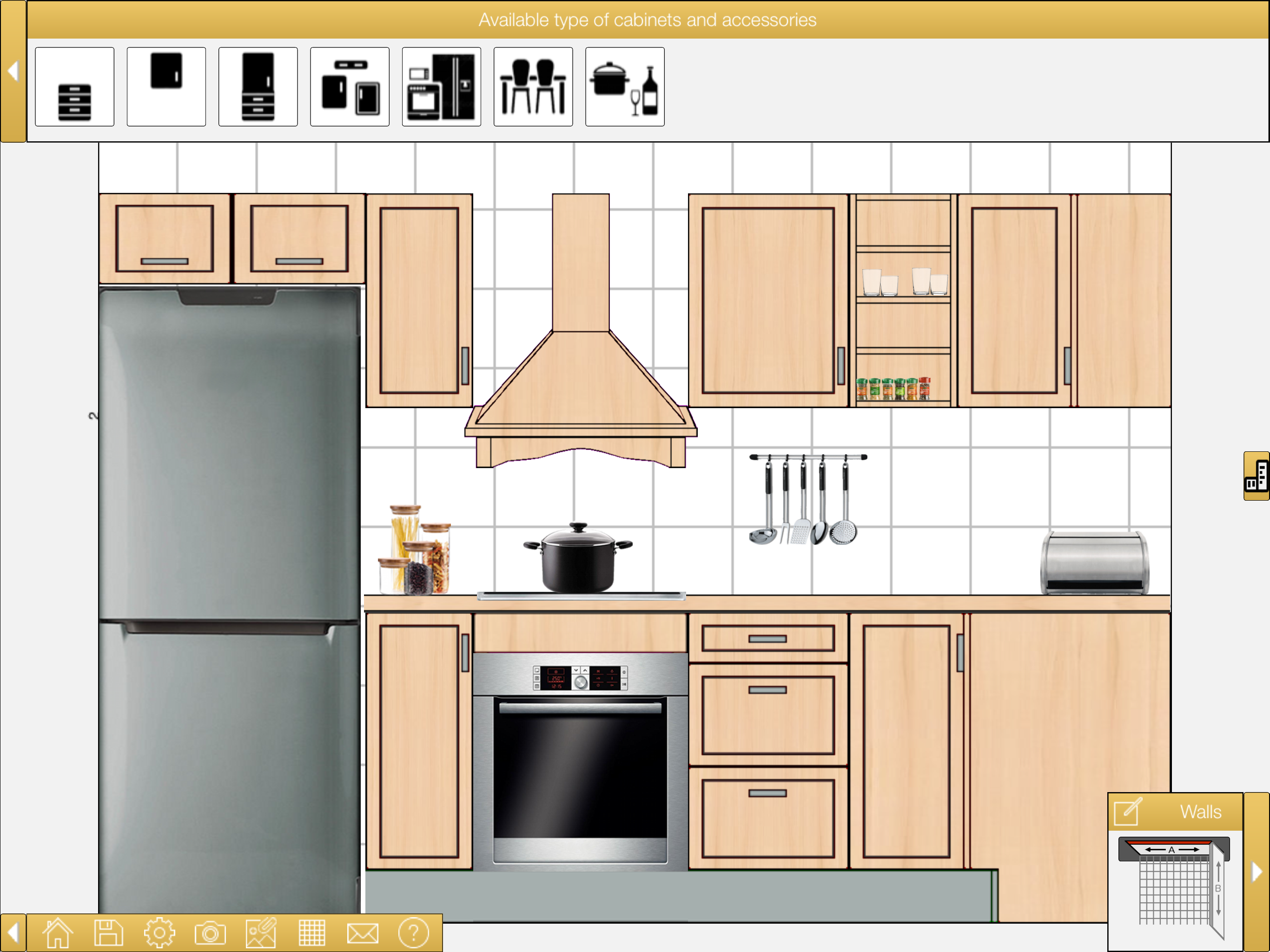Open the tables and chairs category

(x=533, y=87)
